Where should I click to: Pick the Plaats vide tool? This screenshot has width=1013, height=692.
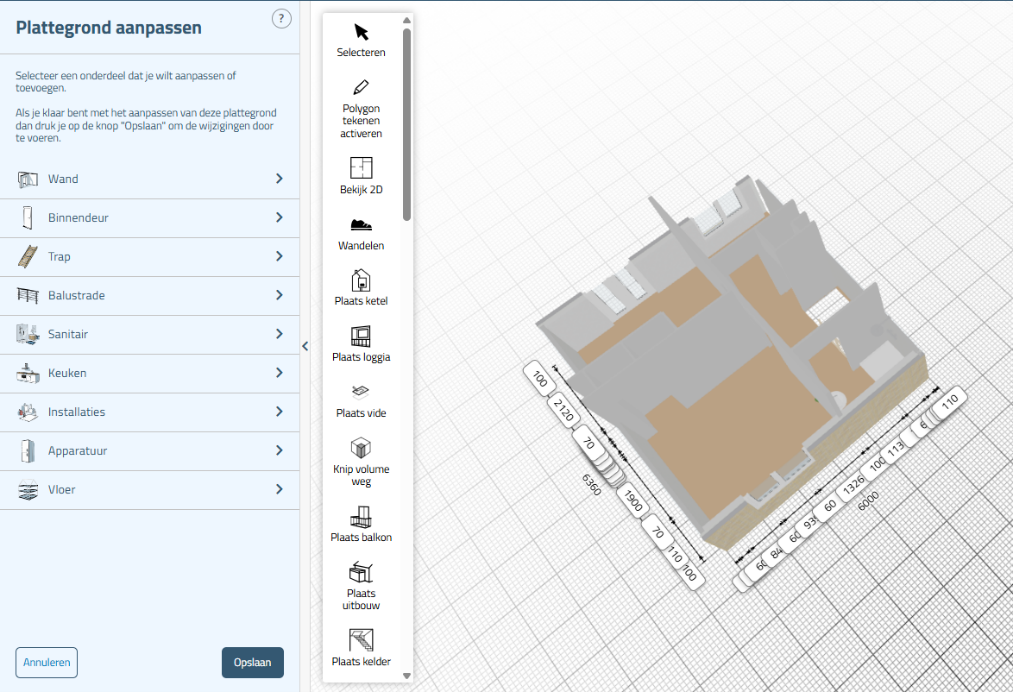point(361,399)
